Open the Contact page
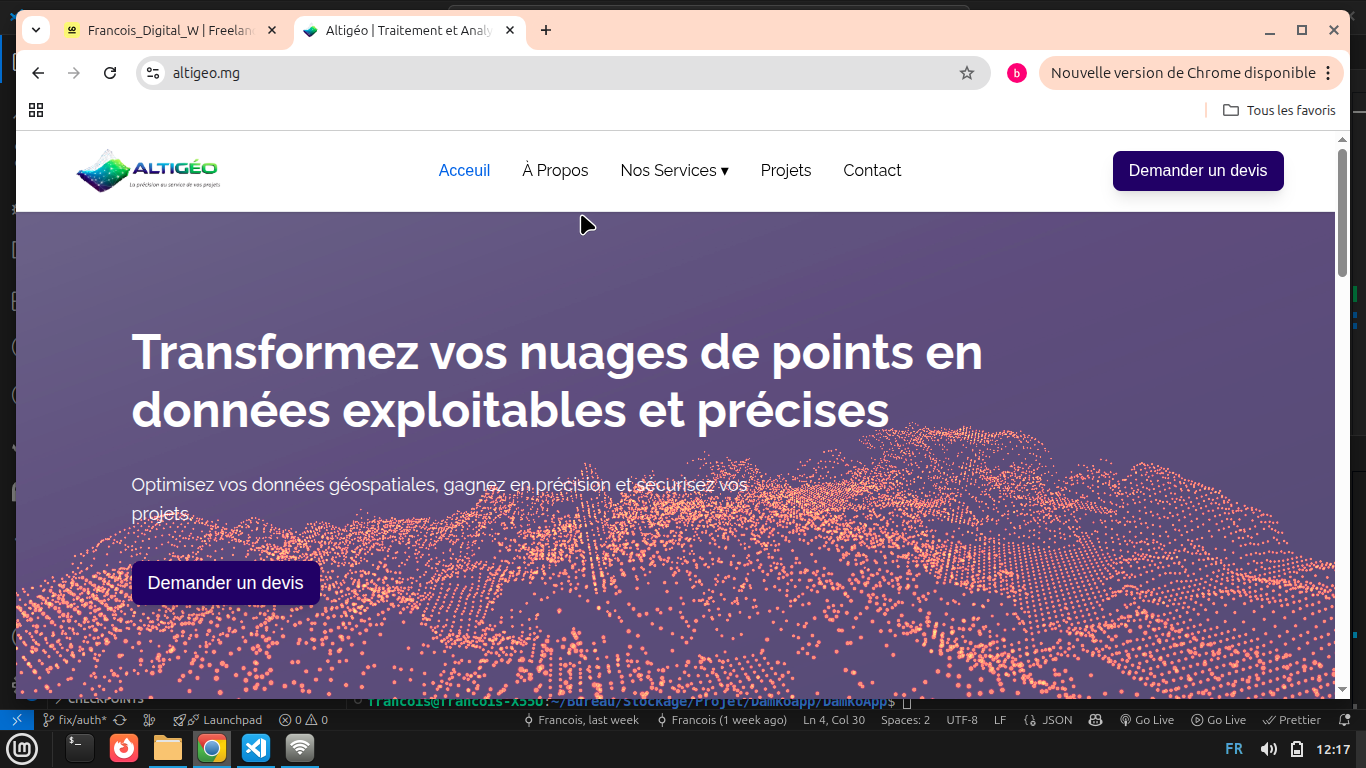This screenshot has width=1366, height=768. click(872, 171)
